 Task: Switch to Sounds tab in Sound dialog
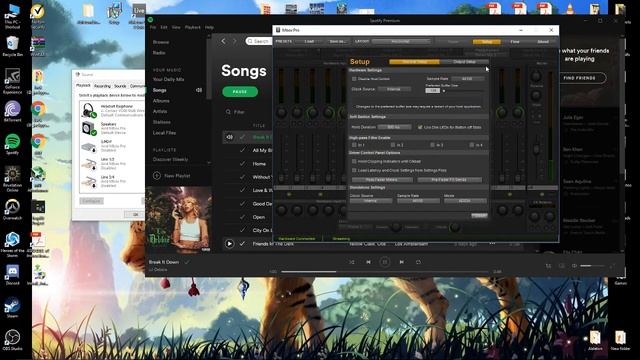(x=120, y=86)
